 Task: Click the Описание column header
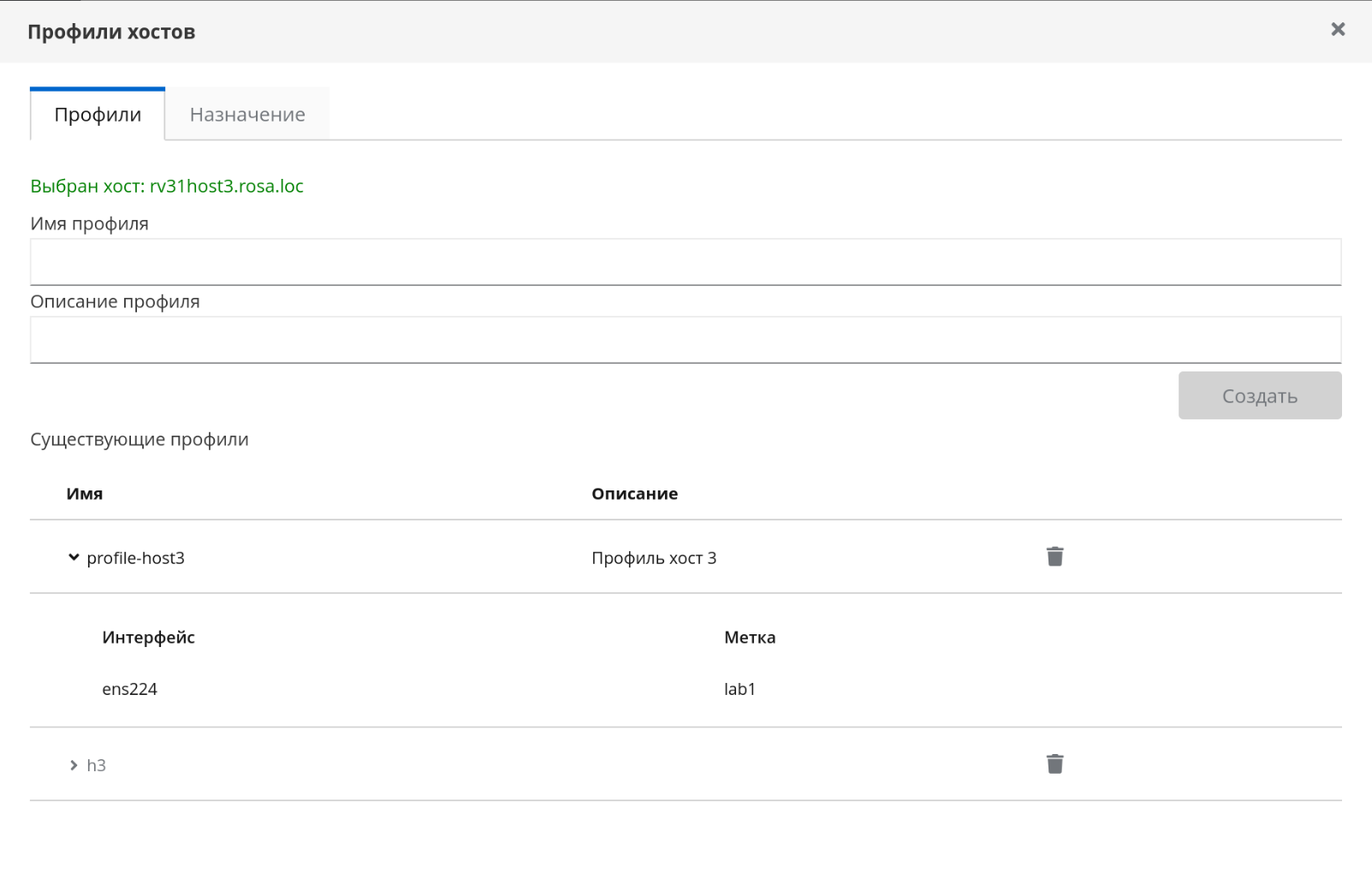(x=634, y=494)
